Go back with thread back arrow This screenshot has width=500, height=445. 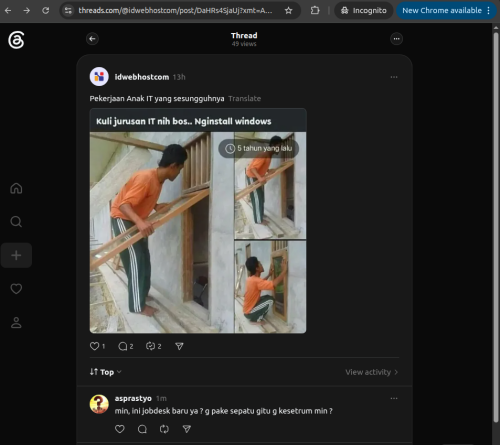pyautogui.click(x=92, y=39)
